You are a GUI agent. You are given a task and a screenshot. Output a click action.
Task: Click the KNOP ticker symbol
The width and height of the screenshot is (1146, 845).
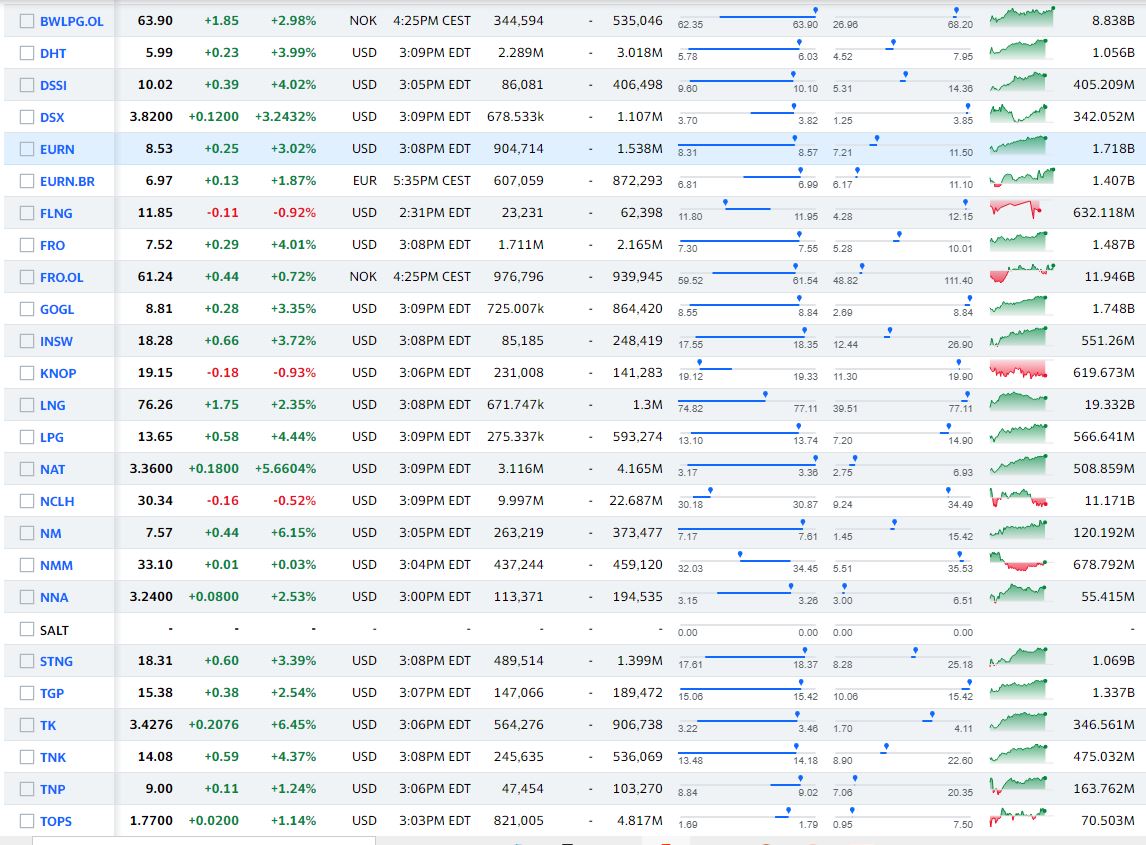point(58,373)
